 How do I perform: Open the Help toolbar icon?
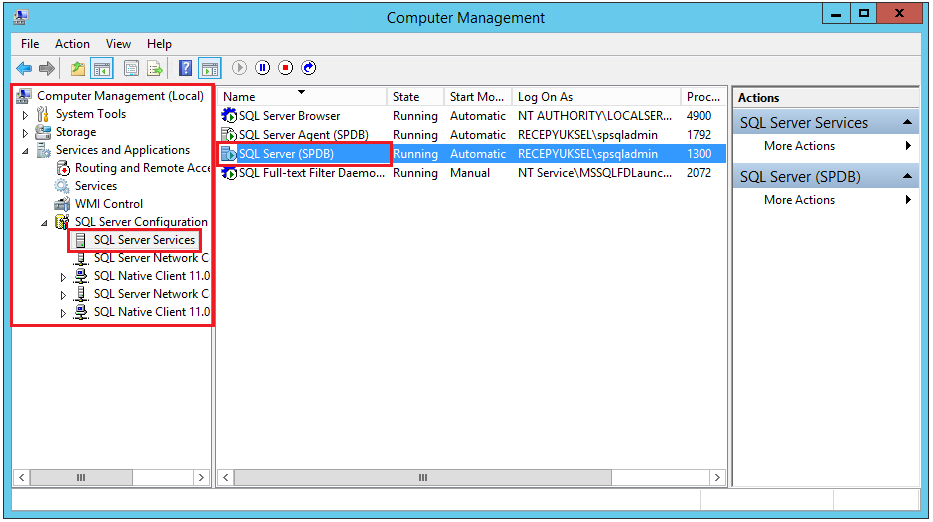[185, 68]
